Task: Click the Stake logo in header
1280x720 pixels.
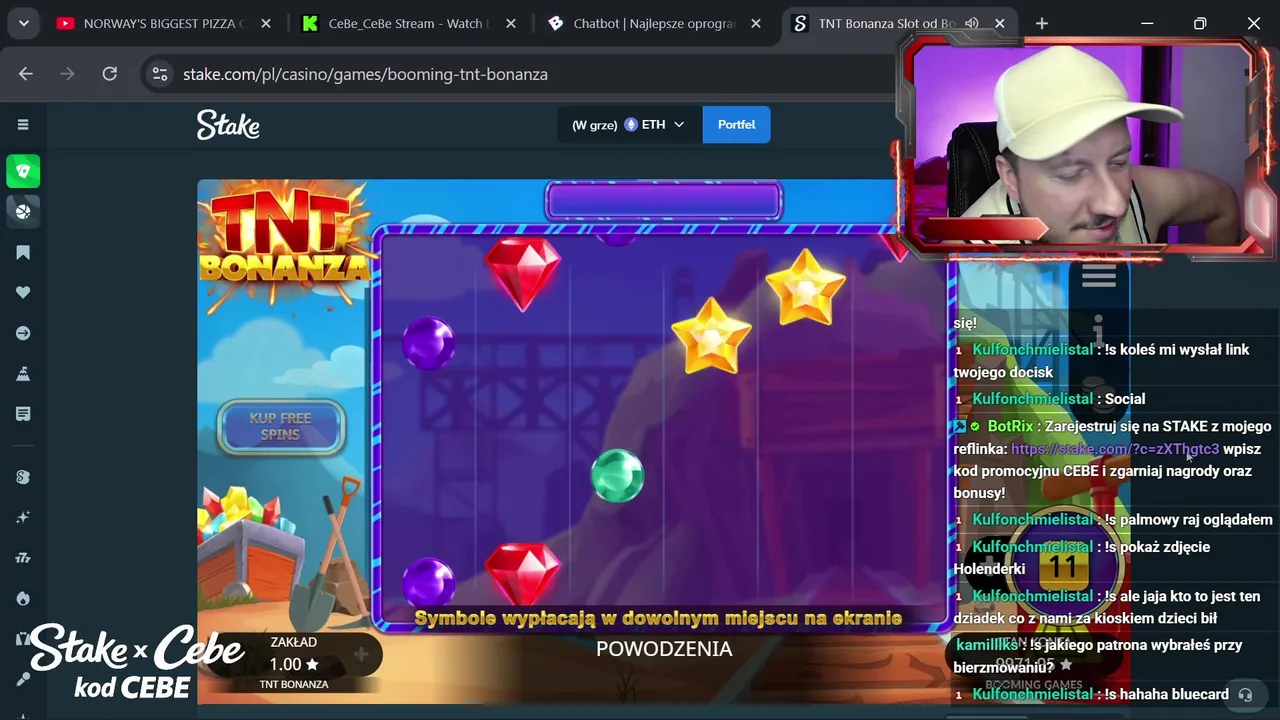Action: (x=228, y=125)
